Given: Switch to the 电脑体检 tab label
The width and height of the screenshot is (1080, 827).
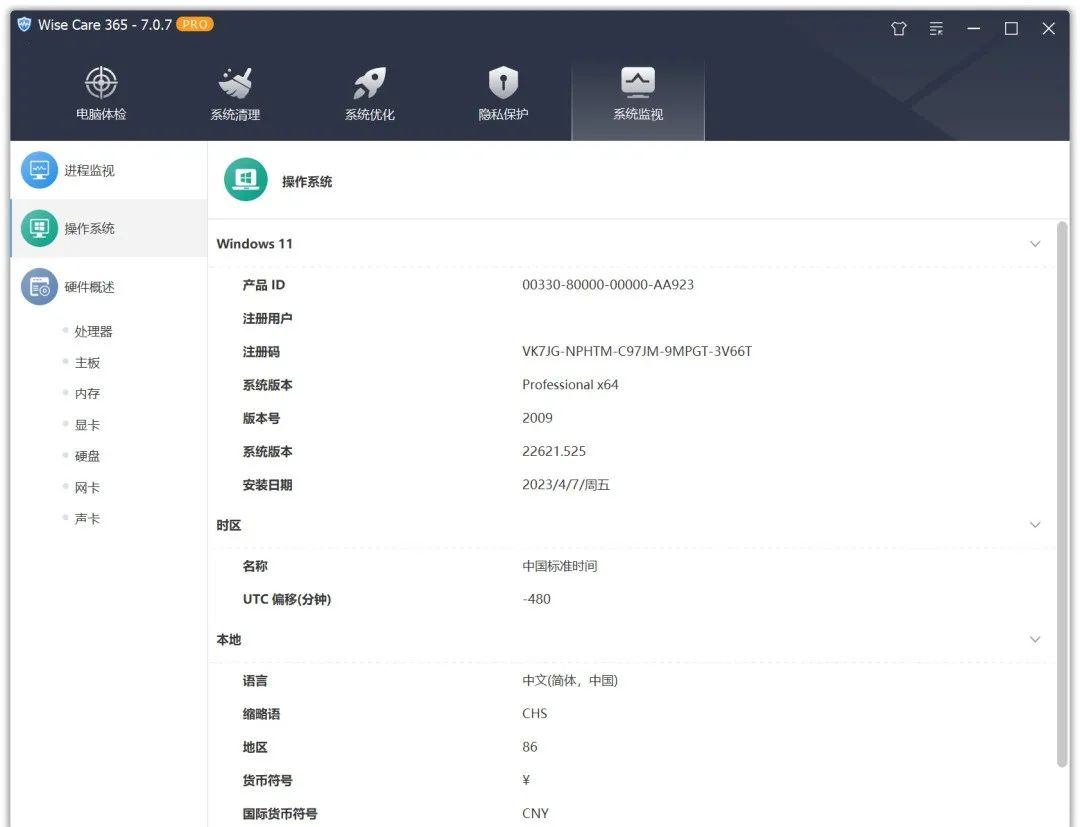Looking at the screenshot, I should [x=101, y=114].
